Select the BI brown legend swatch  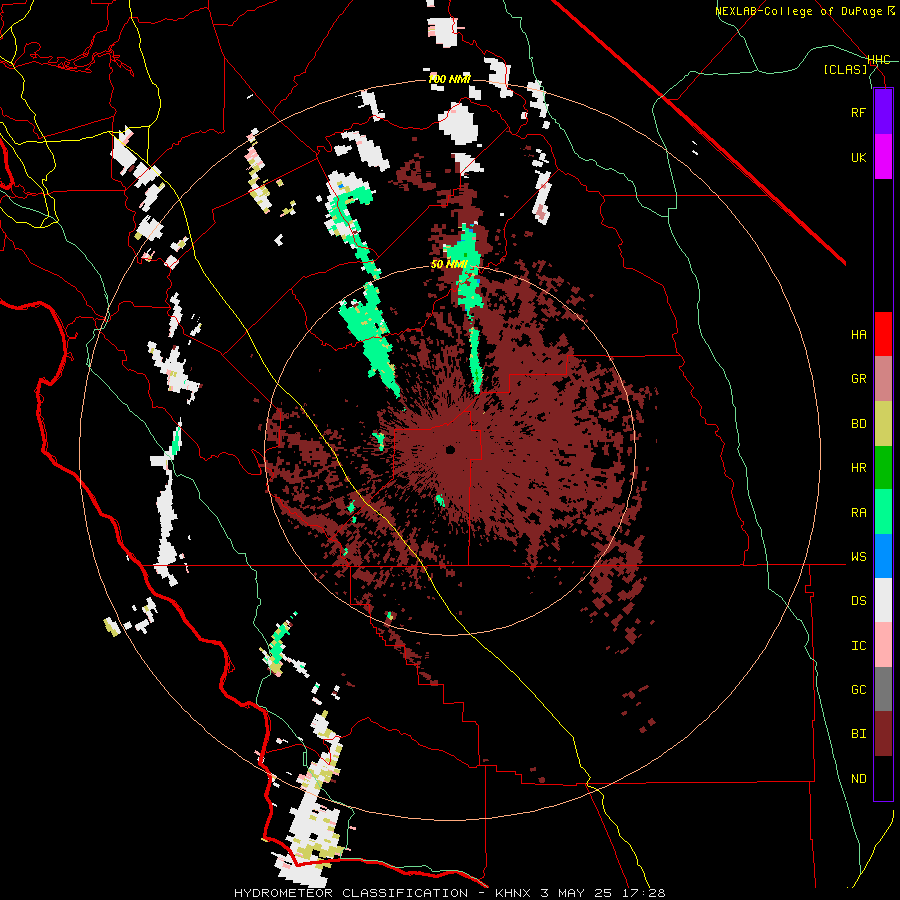point(883,734)
